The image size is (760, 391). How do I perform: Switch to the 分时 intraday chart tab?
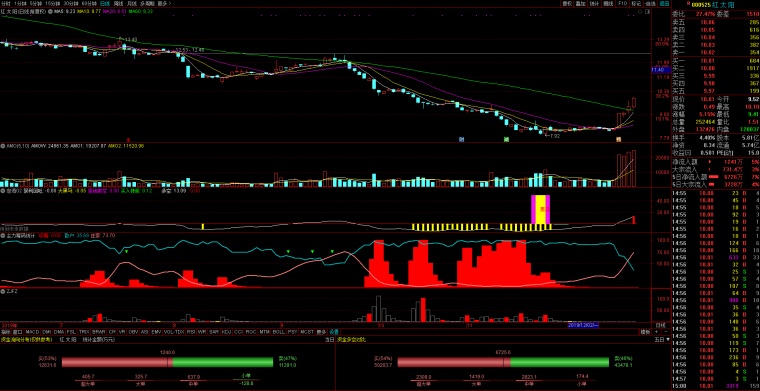point(5,3)
